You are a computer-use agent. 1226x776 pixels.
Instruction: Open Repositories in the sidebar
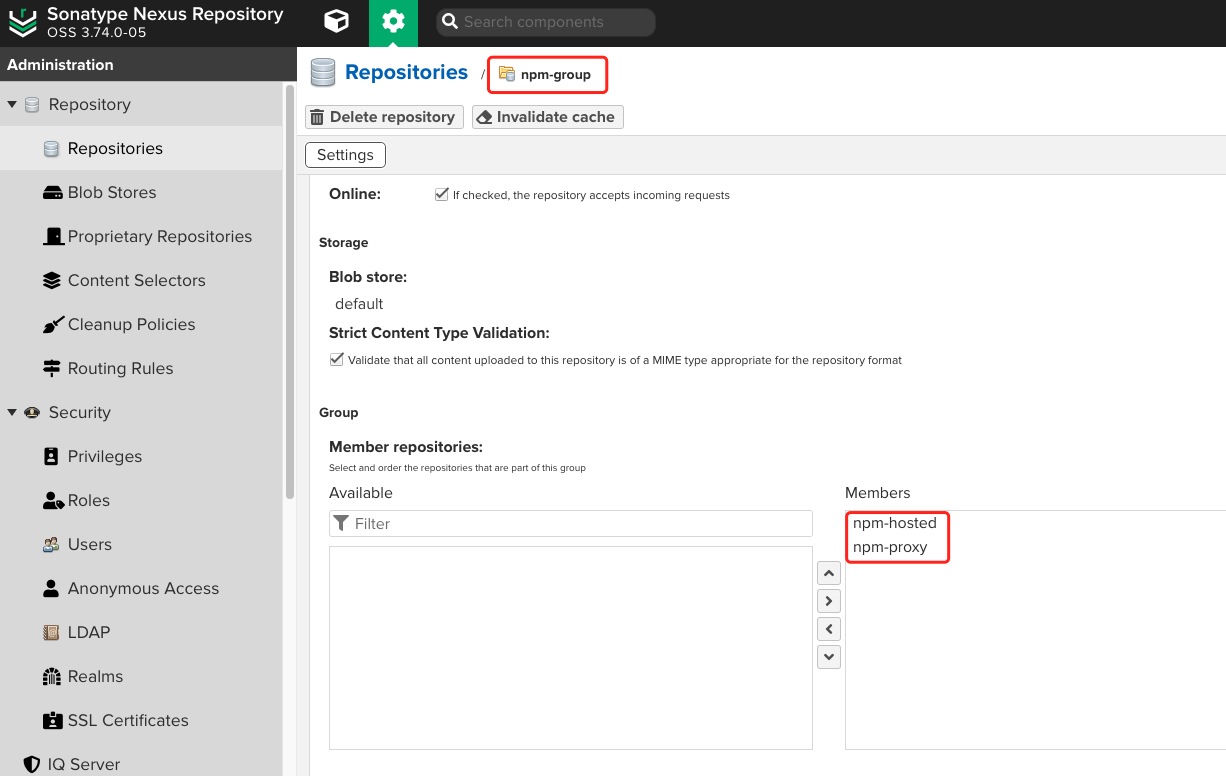point(141,148)
